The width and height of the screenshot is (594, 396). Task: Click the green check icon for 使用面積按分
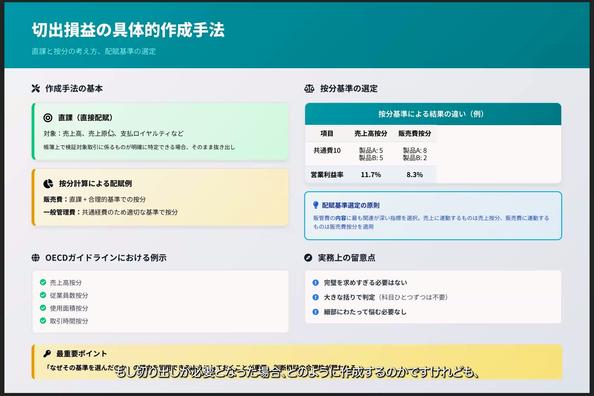click(x=43, y=308)
